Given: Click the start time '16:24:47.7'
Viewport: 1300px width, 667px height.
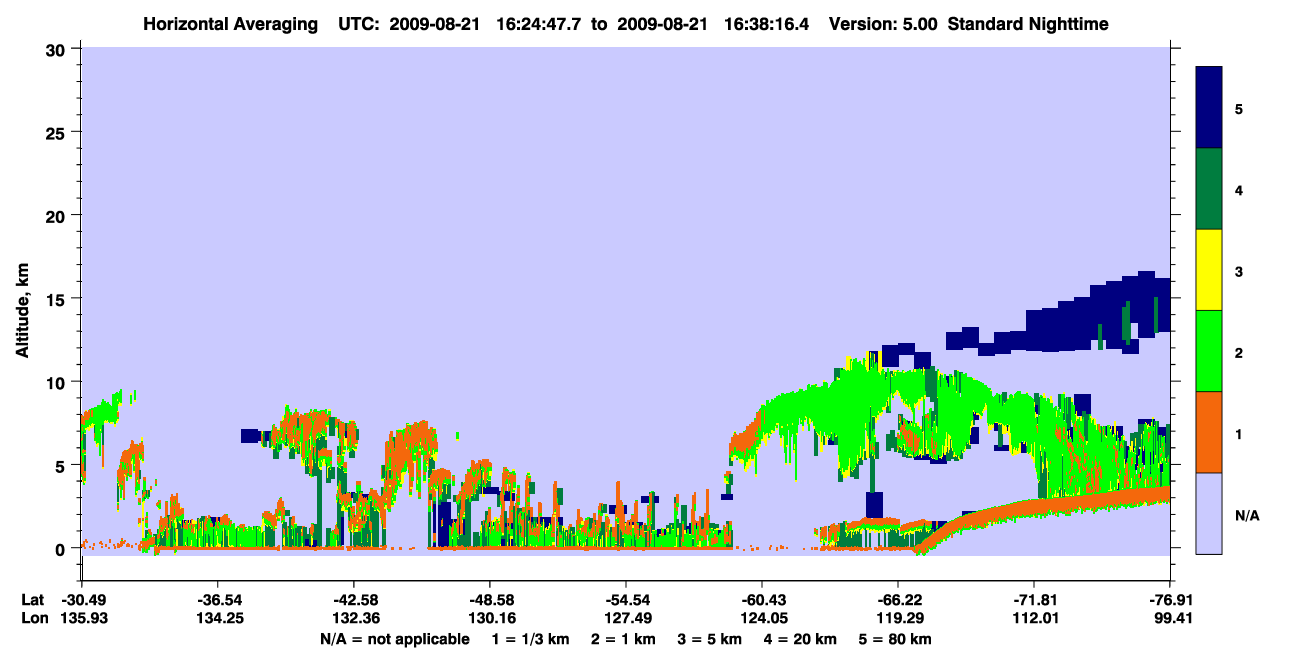Looking at the screenshot, I should [539, 23].
